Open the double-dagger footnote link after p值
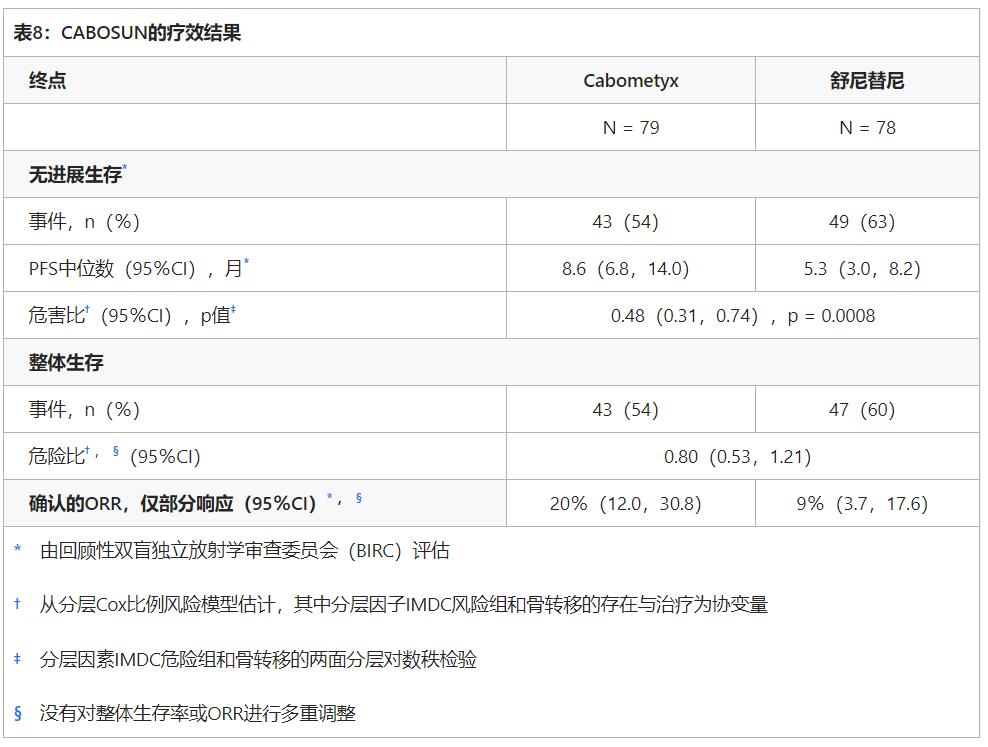The height and width of the screenshot is (747, 988). 233,309
